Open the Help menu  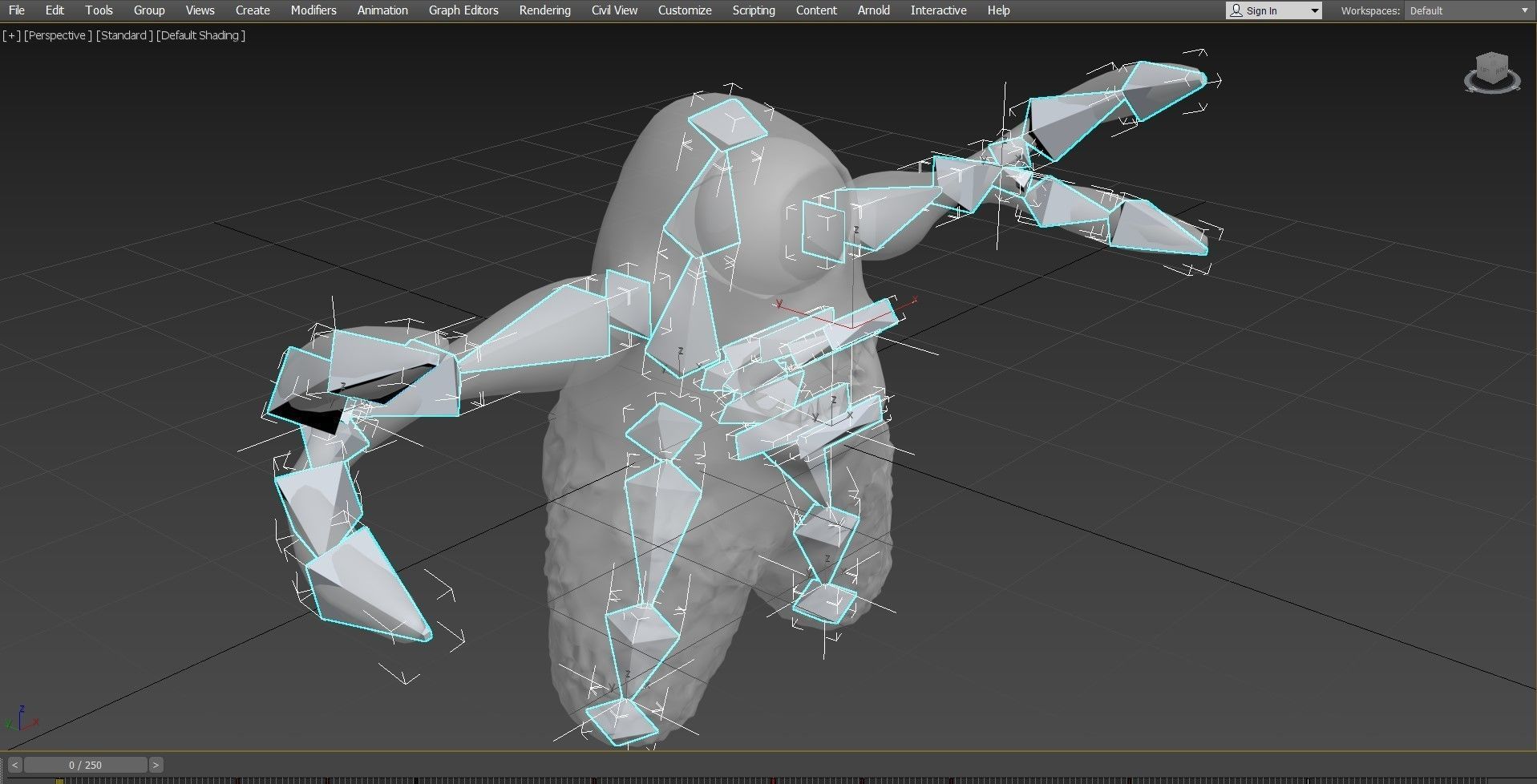tap(998, 10)
